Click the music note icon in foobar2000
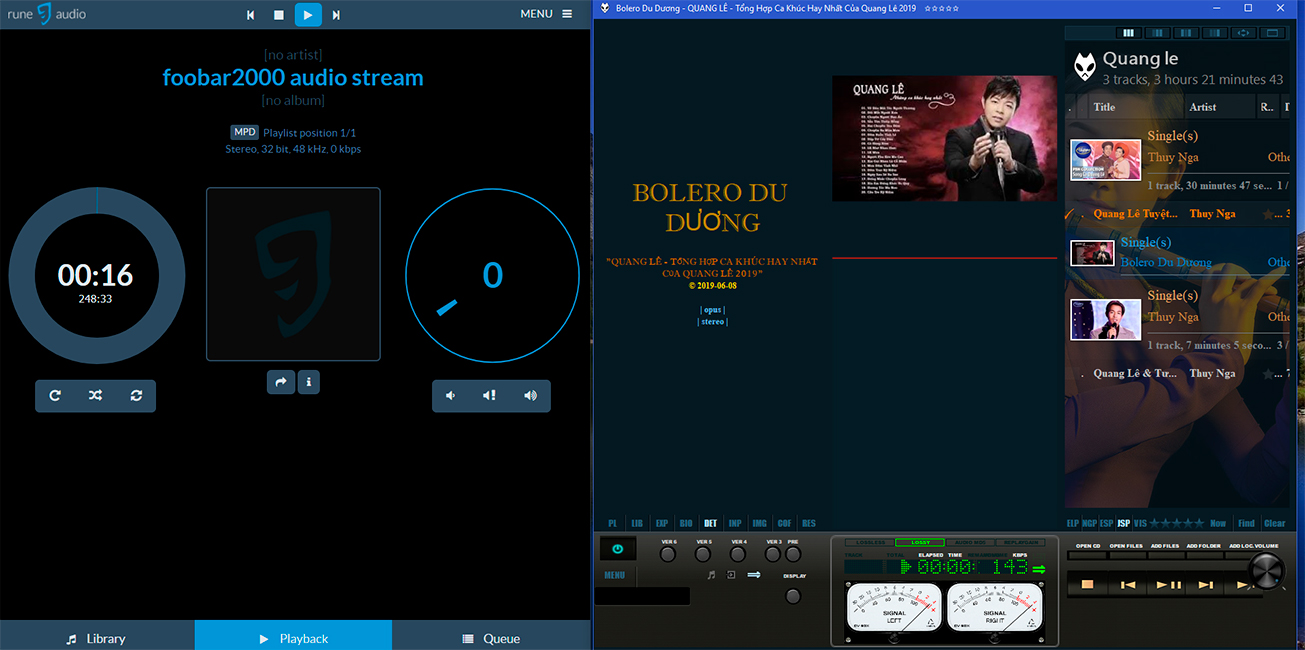 (711, 575)
